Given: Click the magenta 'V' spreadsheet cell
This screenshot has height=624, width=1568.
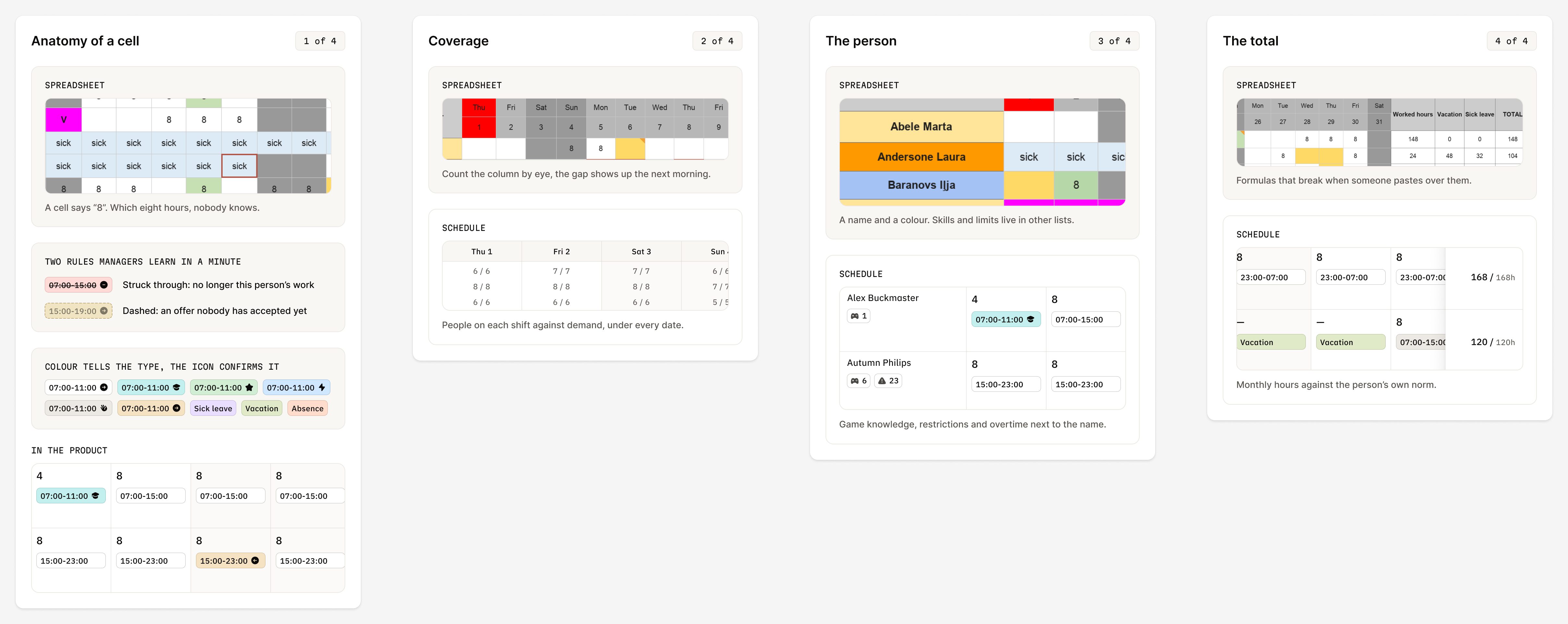Looking at the screenshot, I should coord(63,120).
